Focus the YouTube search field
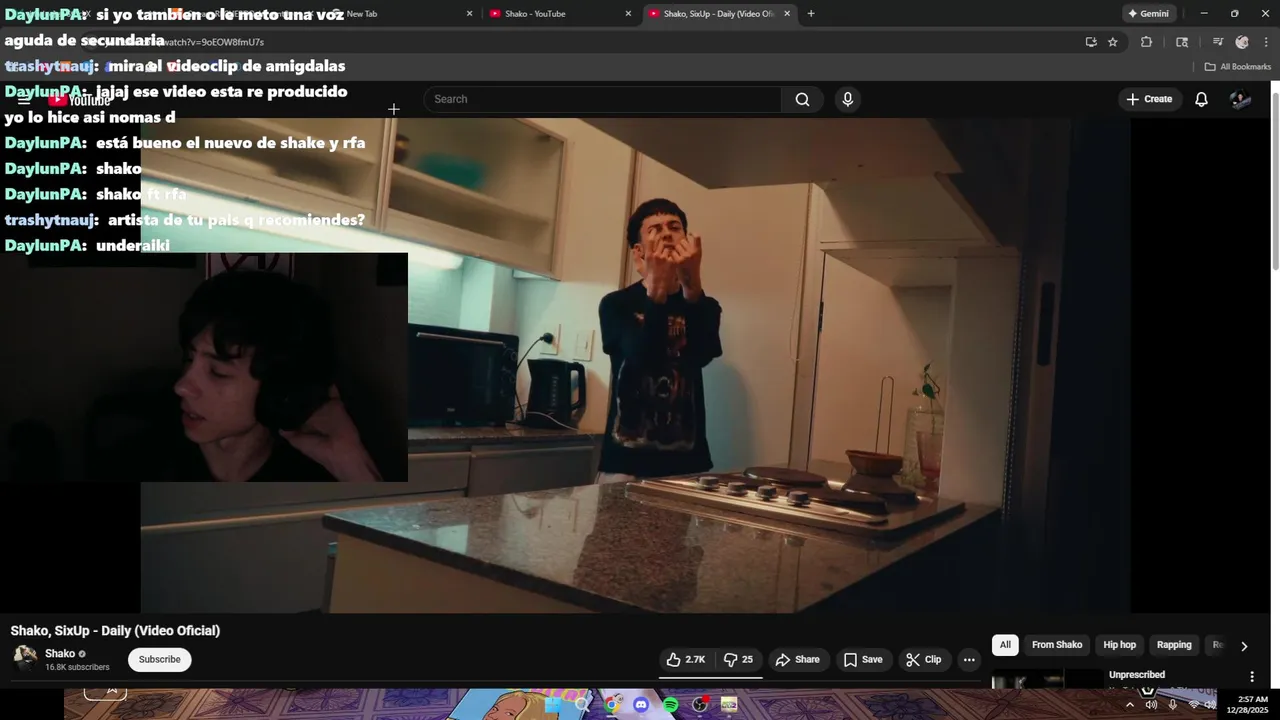This screenshot has height=720, width=1280. (603, 99)
